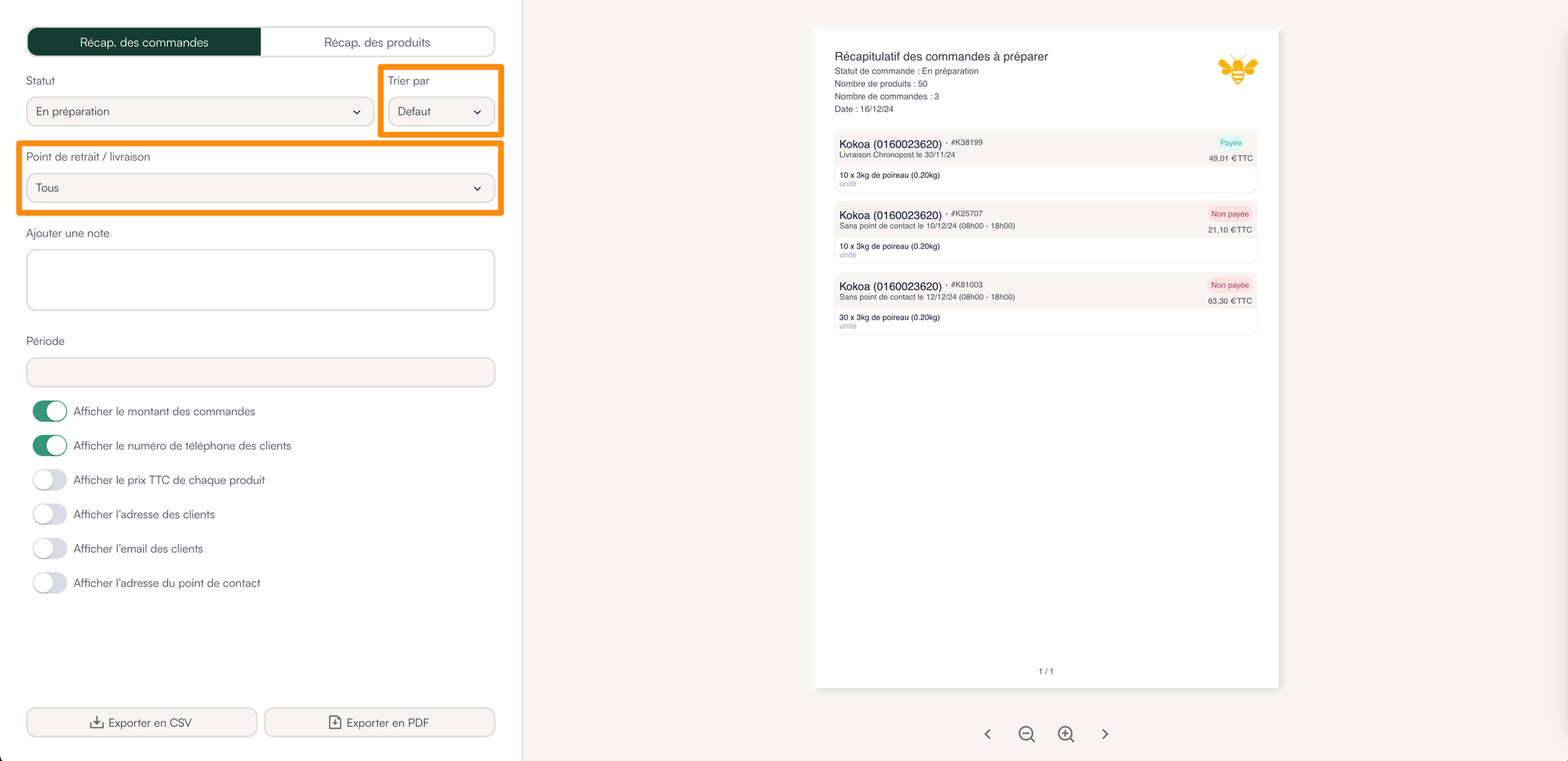Click Exporter en PDF button
Screen dimensions: 1568x761
380,723
